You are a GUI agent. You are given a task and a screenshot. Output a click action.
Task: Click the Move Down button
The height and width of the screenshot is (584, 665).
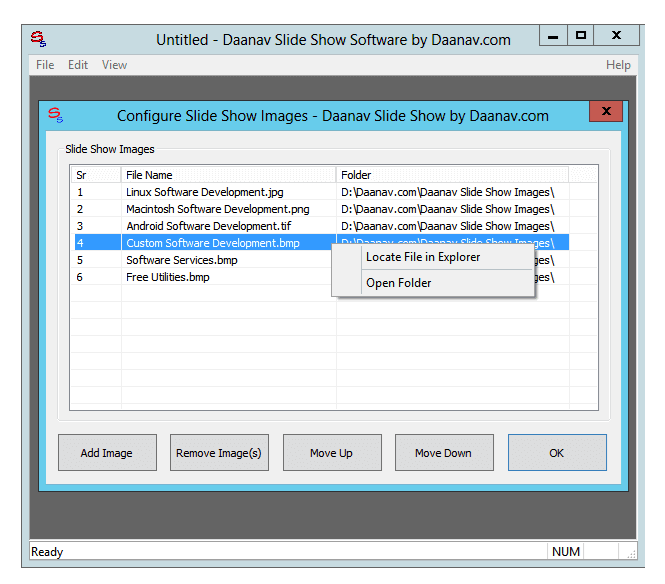(444, 453)
